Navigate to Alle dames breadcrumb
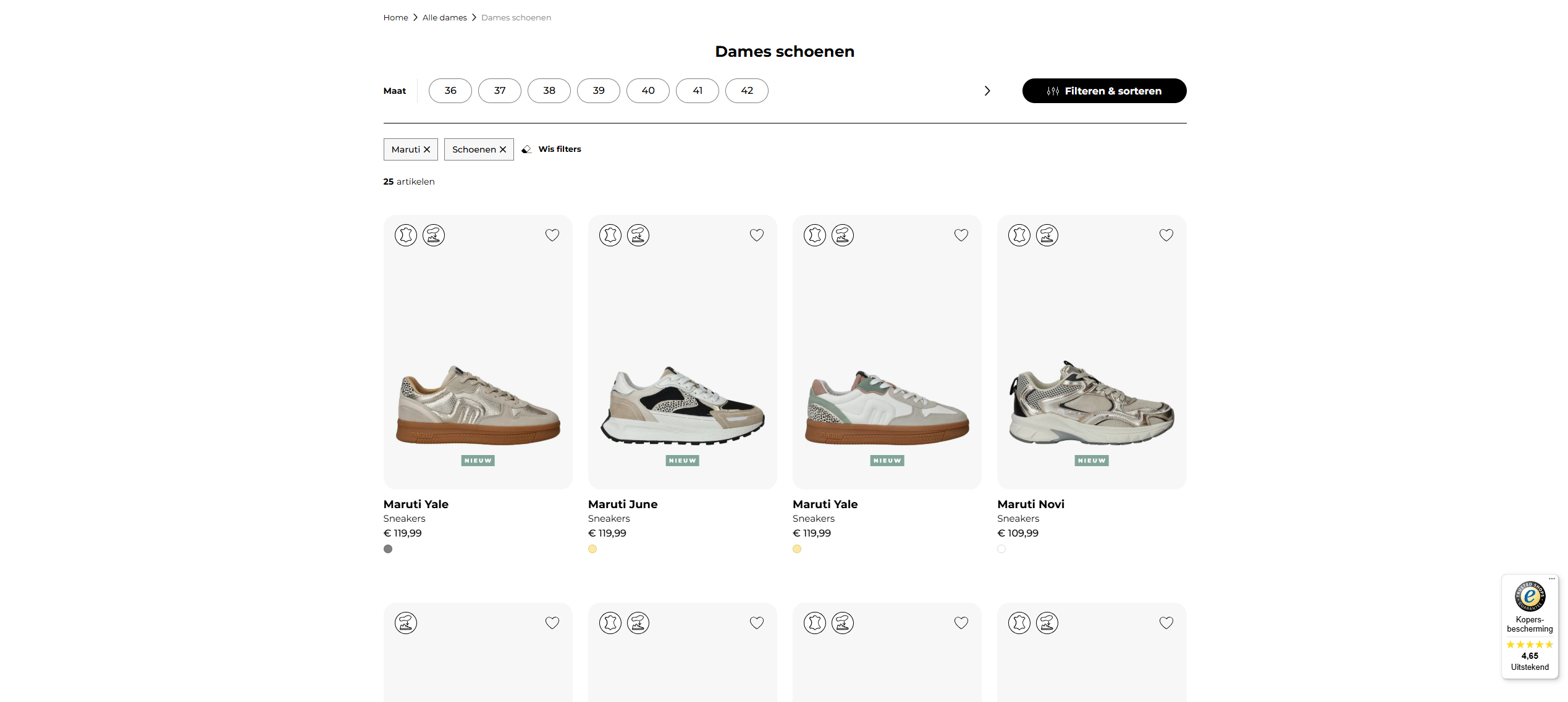Image resolution: width=1568 pixels, height=702 pixels. pyautogui.click(x=444, y=17)
